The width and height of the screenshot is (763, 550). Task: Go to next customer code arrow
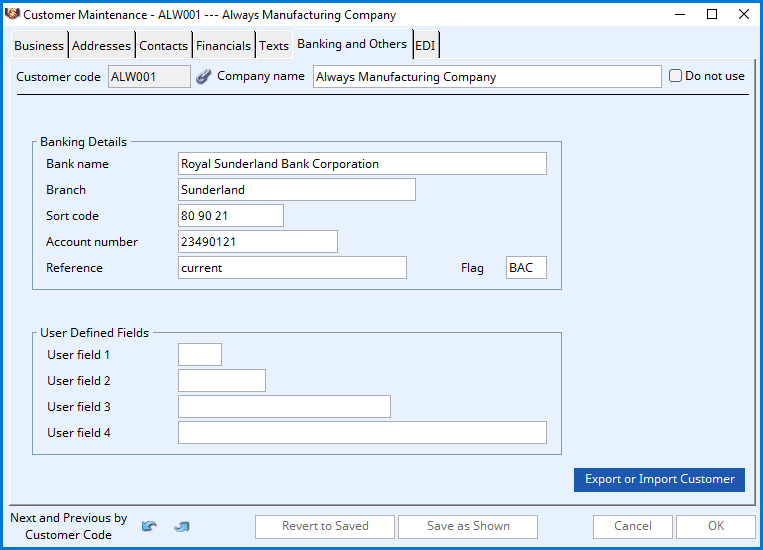click(182, 526)
